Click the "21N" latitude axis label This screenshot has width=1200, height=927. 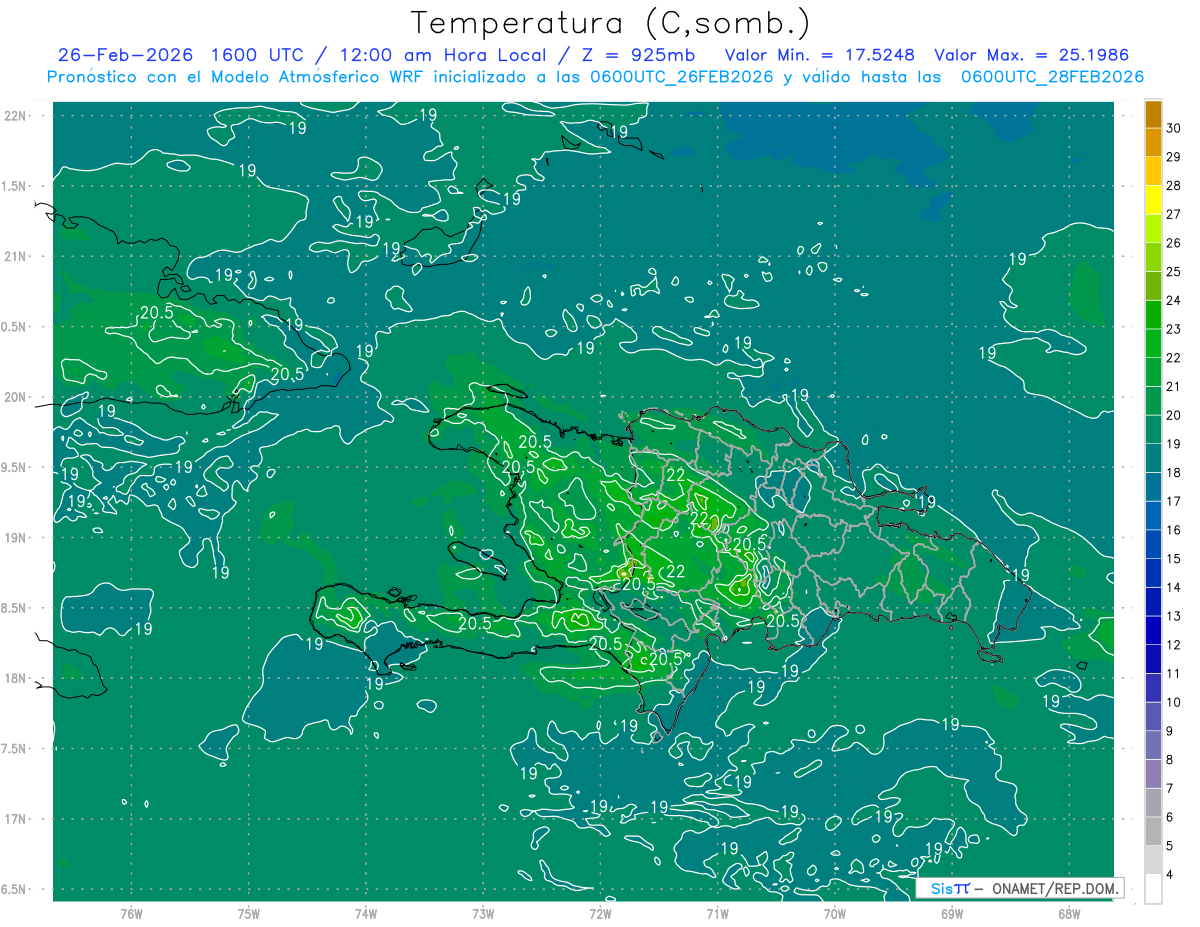pyautogui.click(x=16, y=256)
